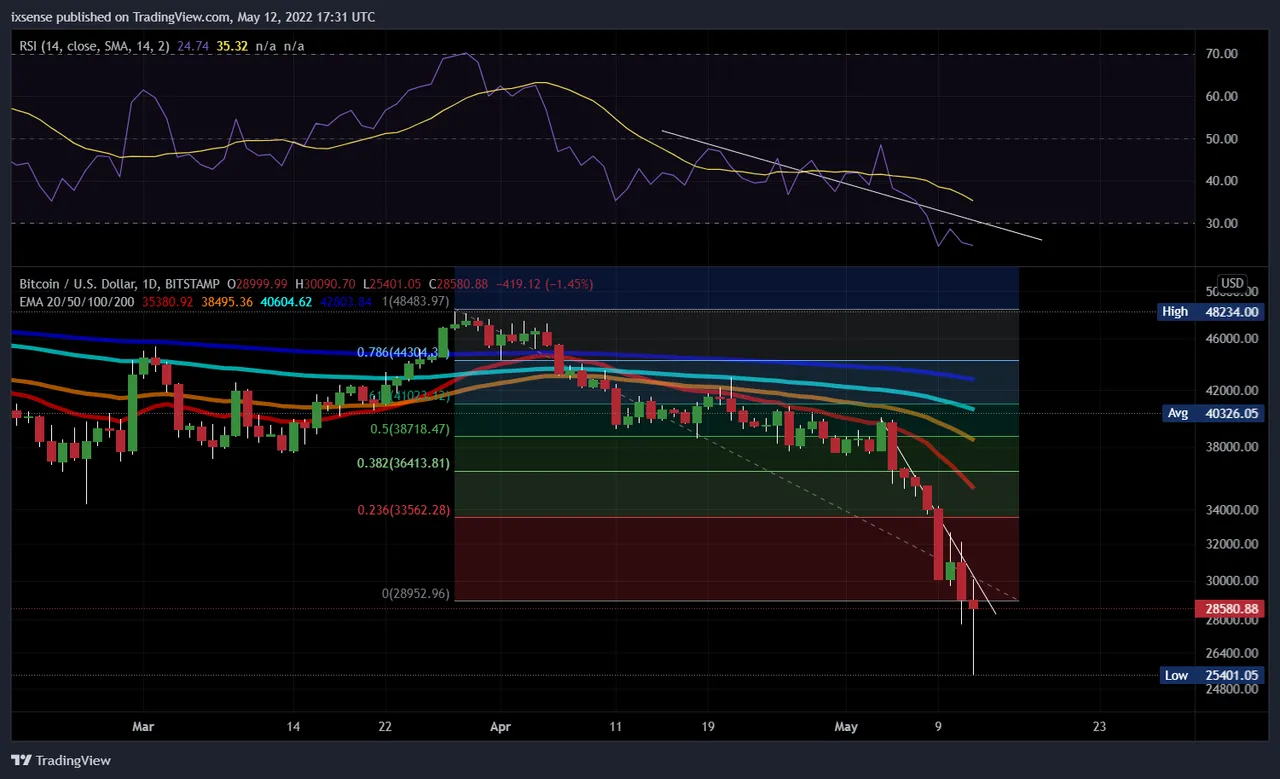Select the 0.786 Fibonacci level label
The width and height of the screenshot is (1280, 779).
(x=404, y=353)
